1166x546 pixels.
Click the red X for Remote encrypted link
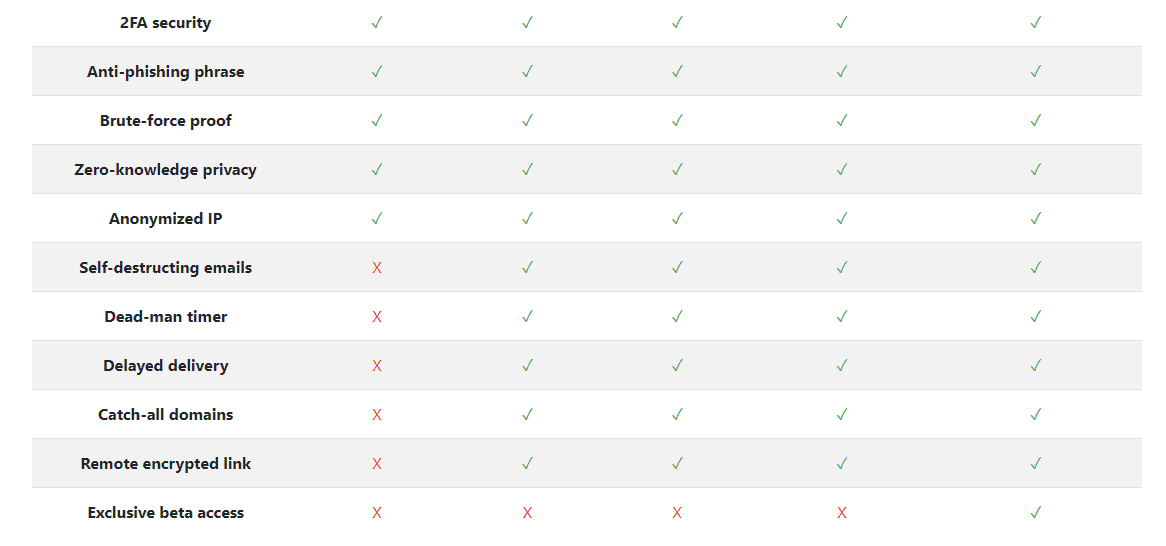(x=377, y=464)
